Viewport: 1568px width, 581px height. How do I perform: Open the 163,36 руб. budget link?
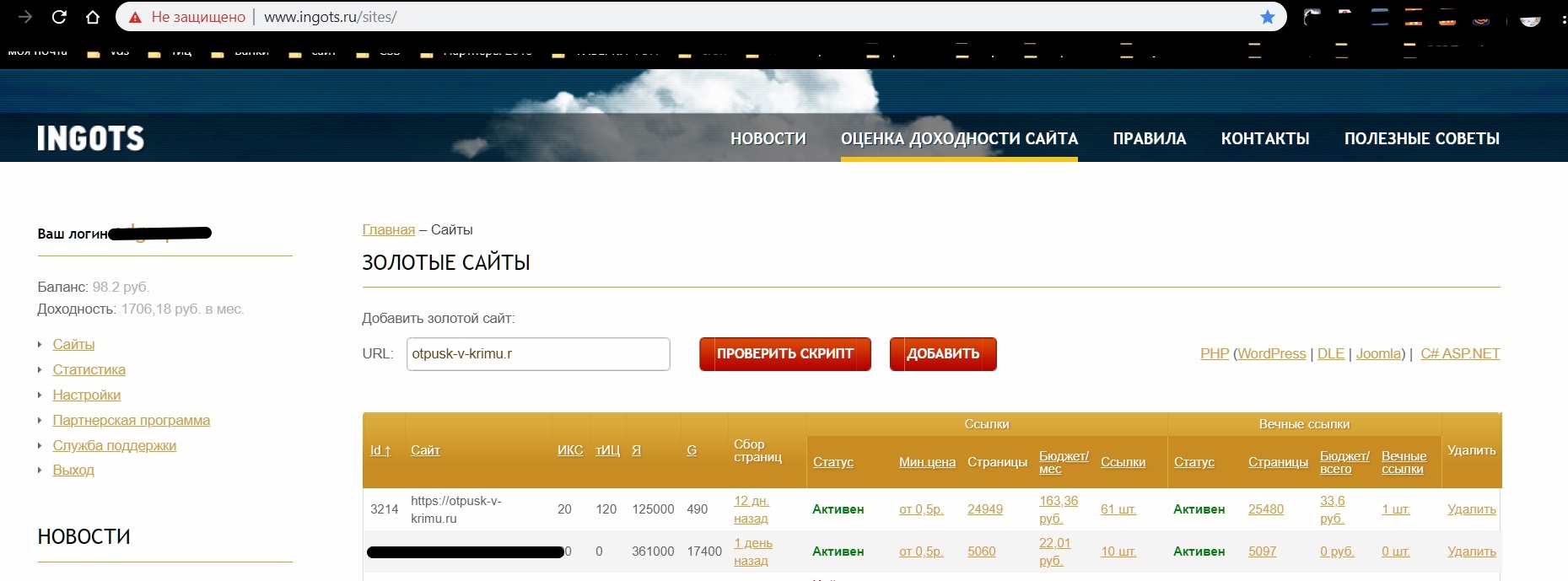(1059, 509)
